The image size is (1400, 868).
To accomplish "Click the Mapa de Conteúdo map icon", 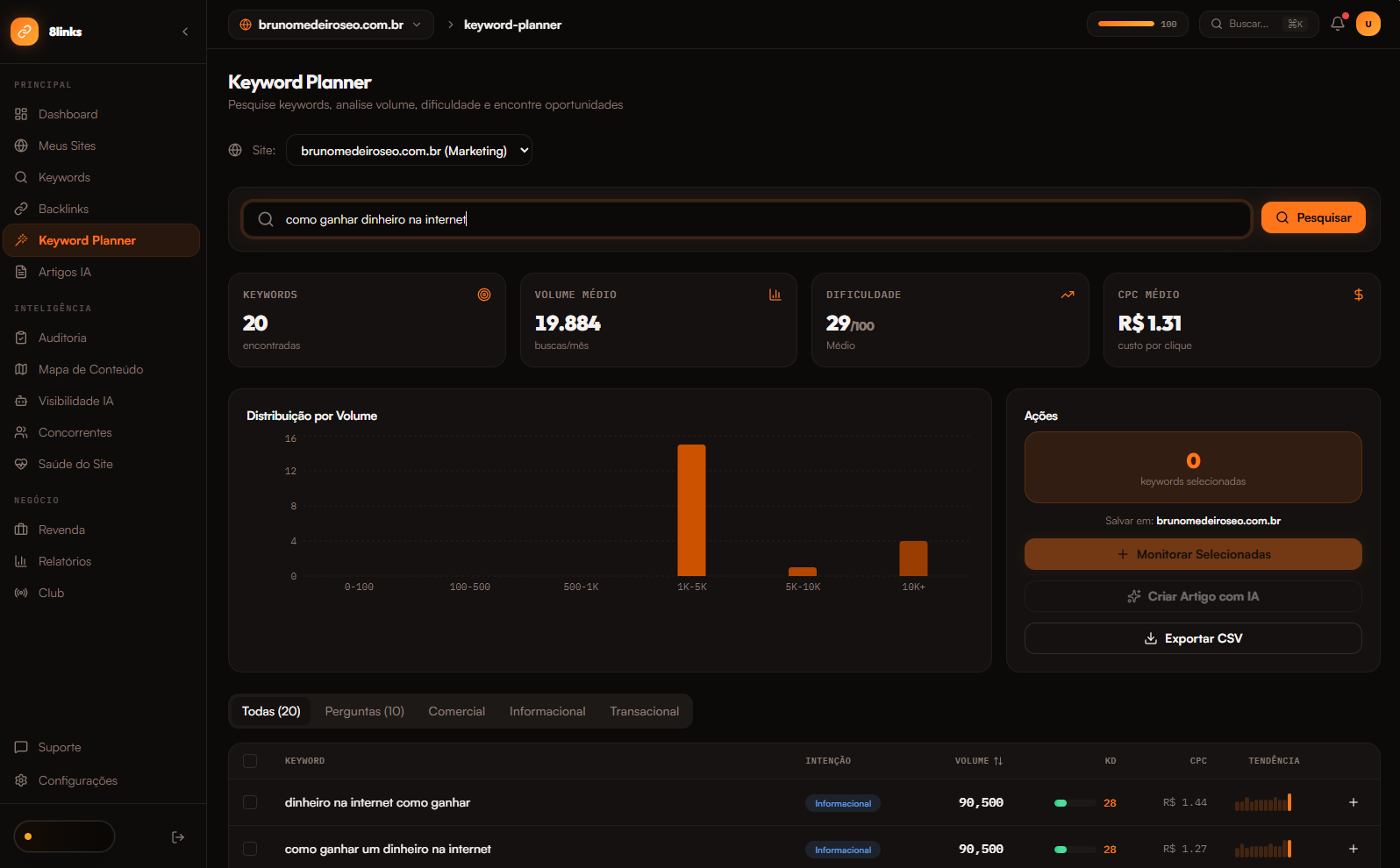I will [21, 369].
